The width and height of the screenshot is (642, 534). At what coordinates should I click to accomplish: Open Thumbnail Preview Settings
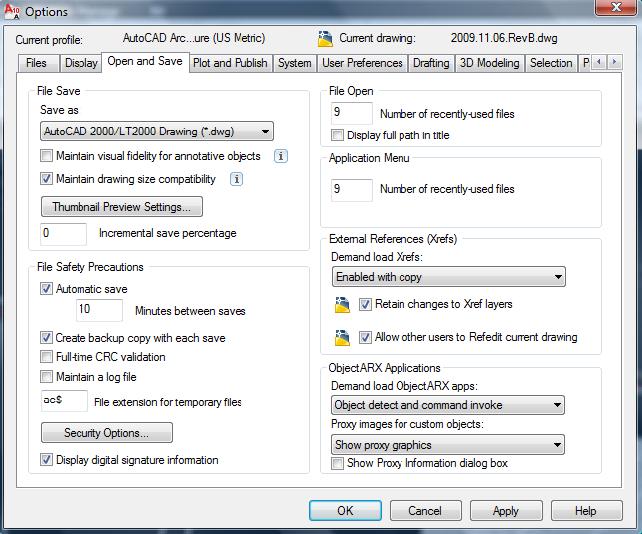pos(122,207)
